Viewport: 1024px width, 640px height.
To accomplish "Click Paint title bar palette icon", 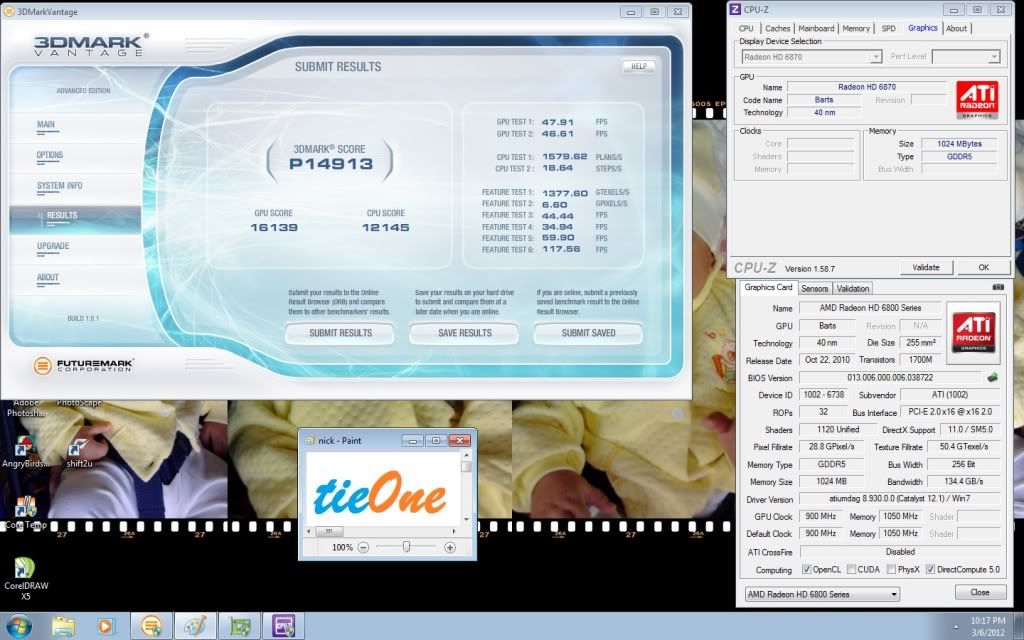I will [310, 441].
